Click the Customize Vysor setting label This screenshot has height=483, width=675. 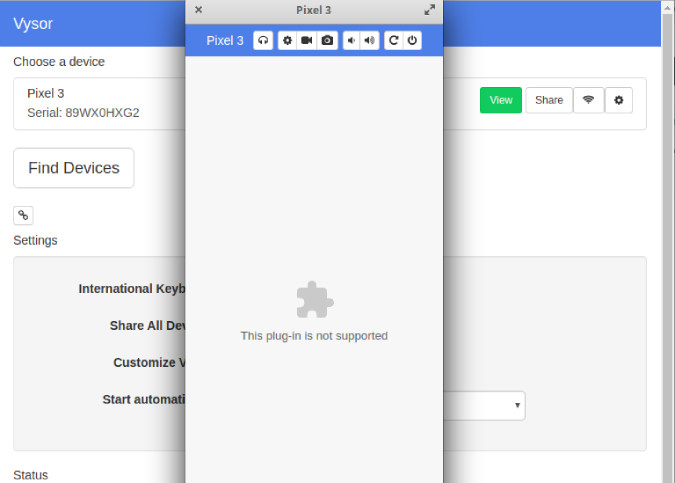149,362
